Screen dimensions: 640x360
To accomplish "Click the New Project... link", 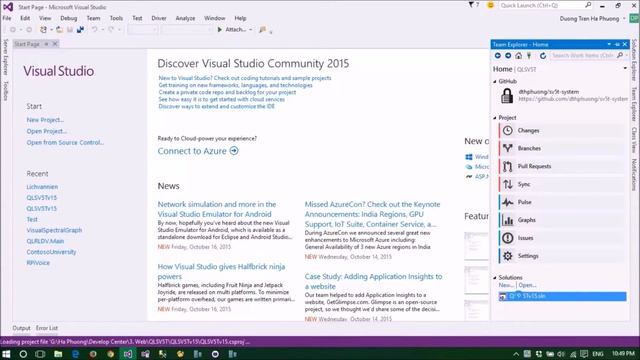I will click(45, 120).
